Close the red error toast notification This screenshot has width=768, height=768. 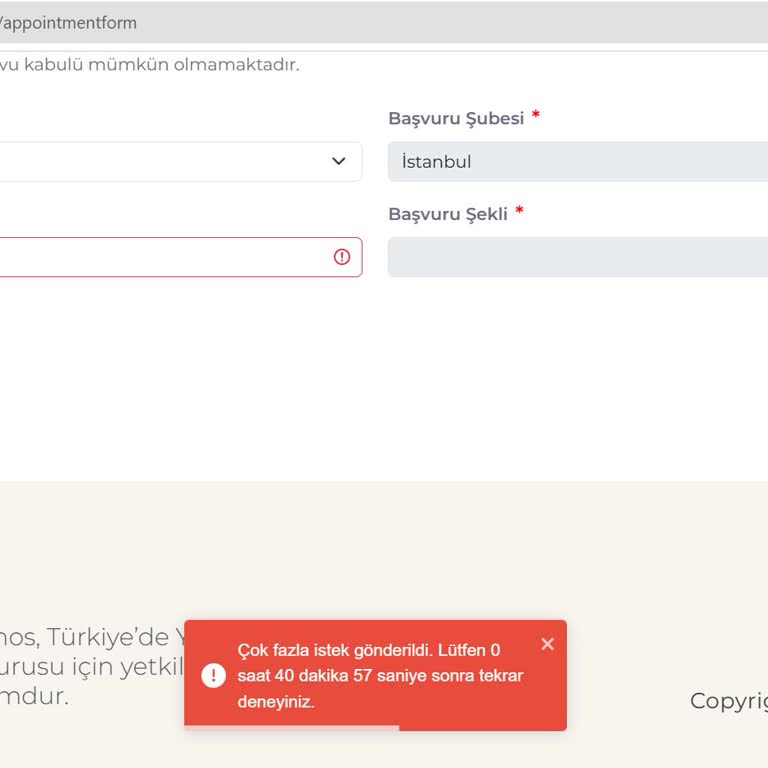point(547,644)
